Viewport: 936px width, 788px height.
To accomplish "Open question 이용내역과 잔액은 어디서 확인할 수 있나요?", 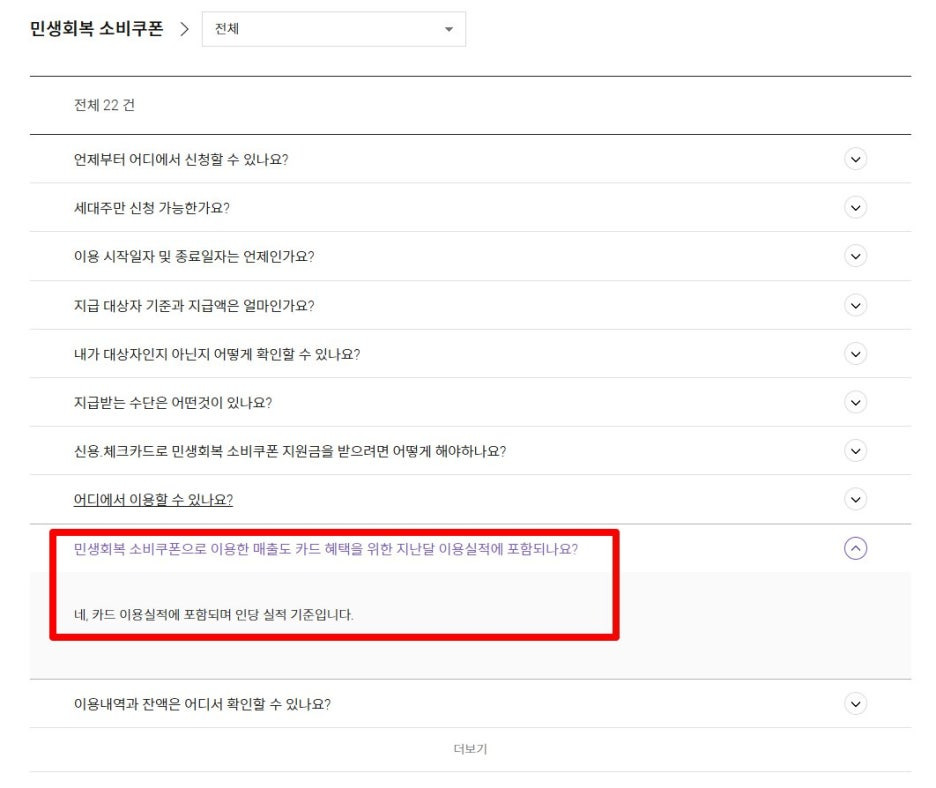I will click(202, 704).
